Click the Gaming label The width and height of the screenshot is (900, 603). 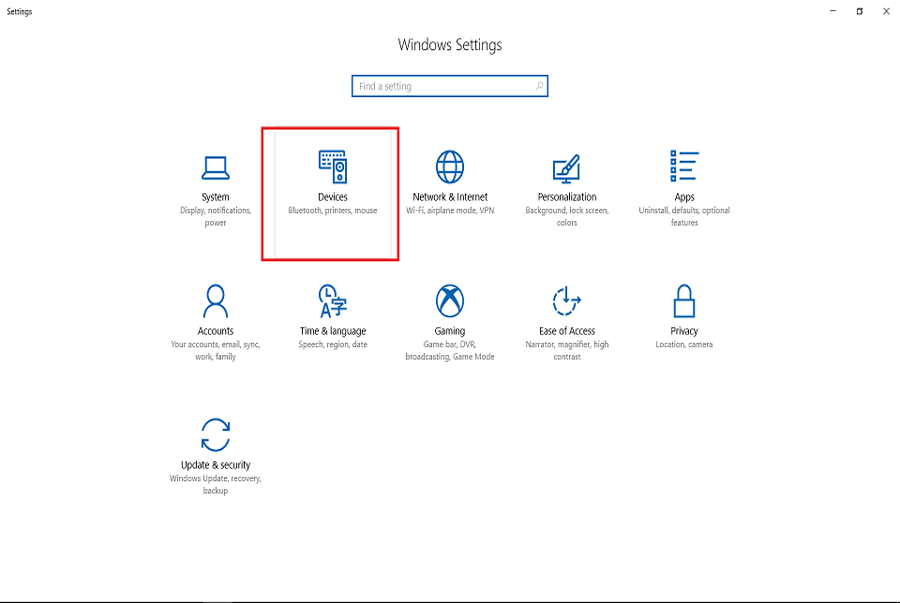click(x=450, y=331)
